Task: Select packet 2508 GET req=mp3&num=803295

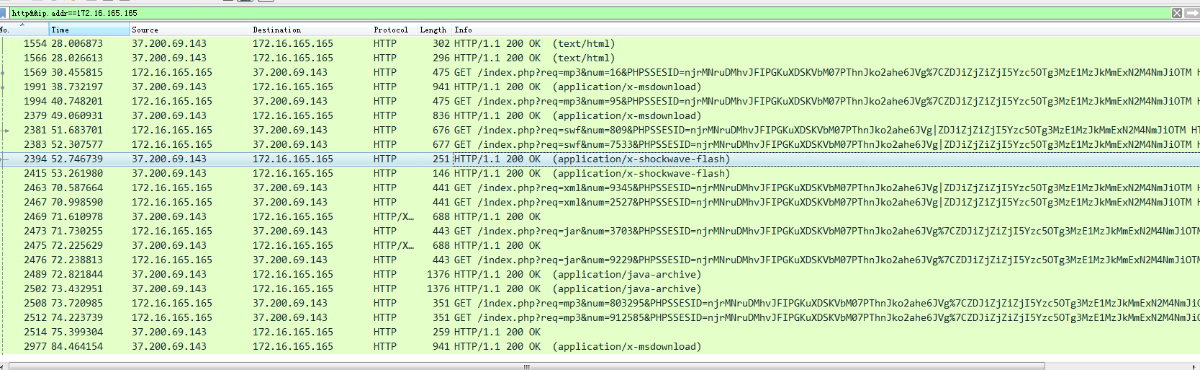Action: [x=600, y=303]
